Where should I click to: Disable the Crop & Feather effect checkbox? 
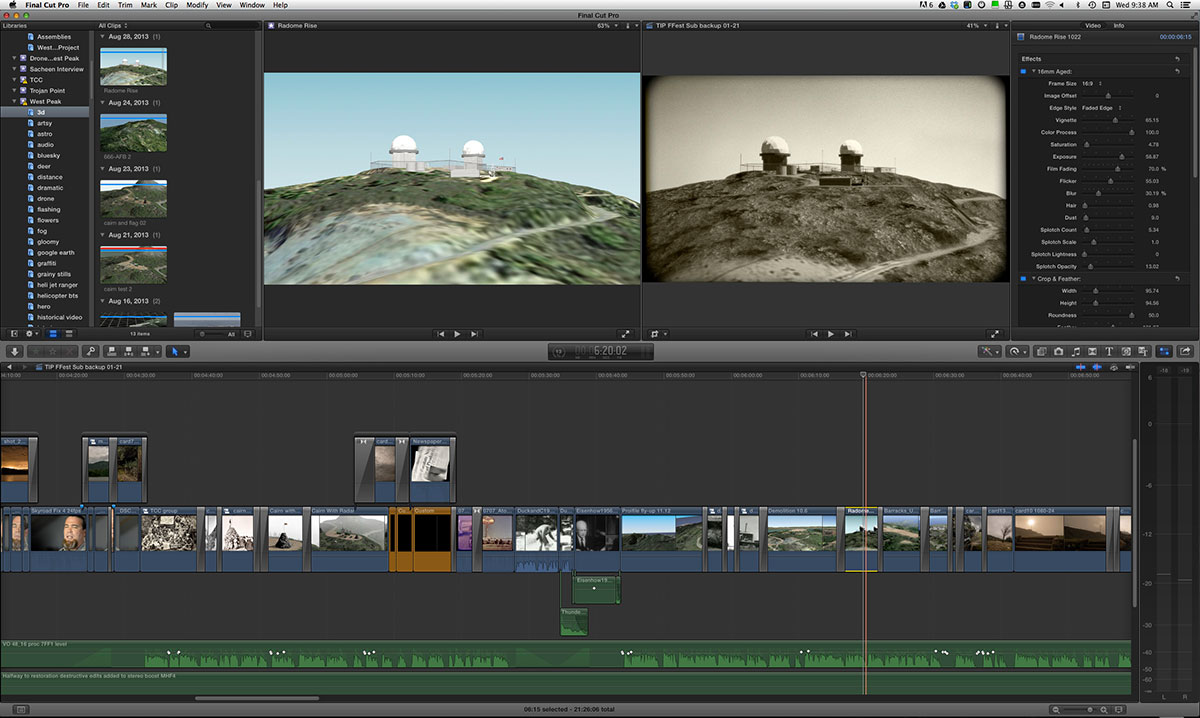1022,278
